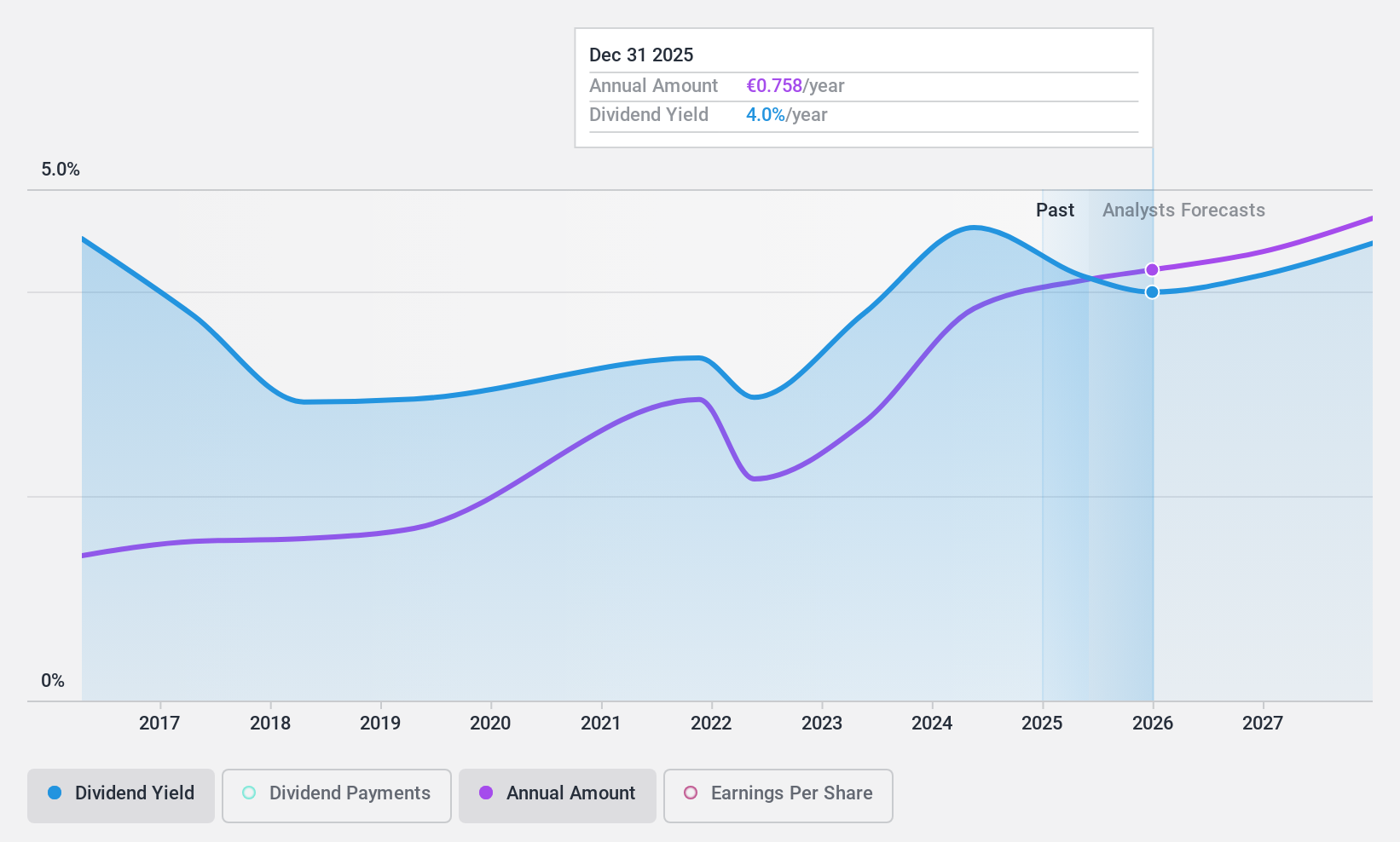Screen dimensions: 1400x842
Task: Toggle the Annual Amount series
Action: (558, 796)
